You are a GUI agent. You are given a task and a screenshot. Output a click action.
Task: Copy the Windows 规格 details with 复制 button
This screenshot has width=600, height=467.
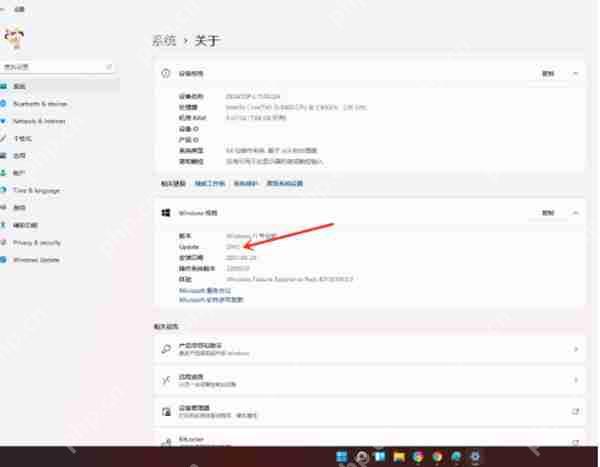(x=548, y=213)
